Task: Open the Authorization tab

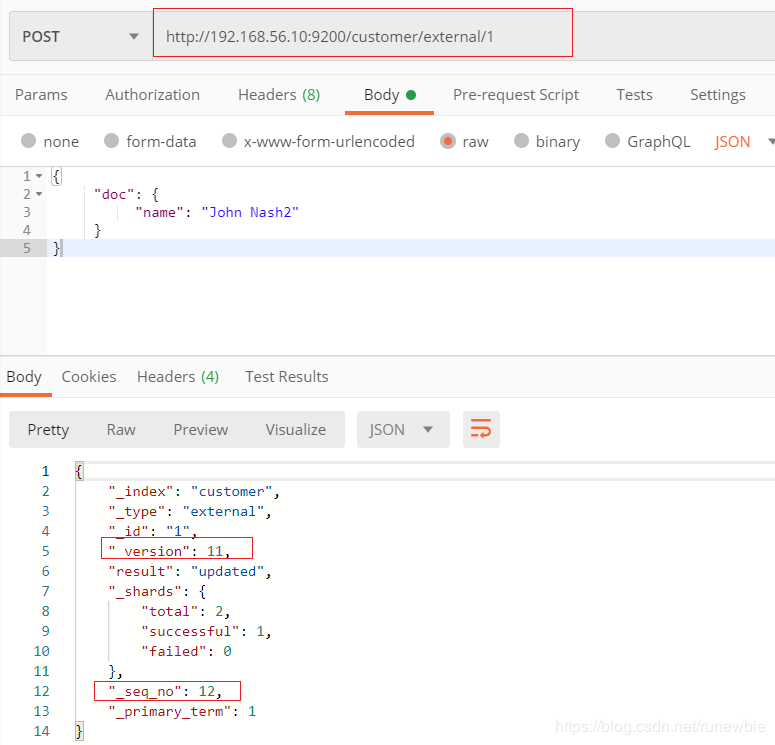Action: point(152,95)
